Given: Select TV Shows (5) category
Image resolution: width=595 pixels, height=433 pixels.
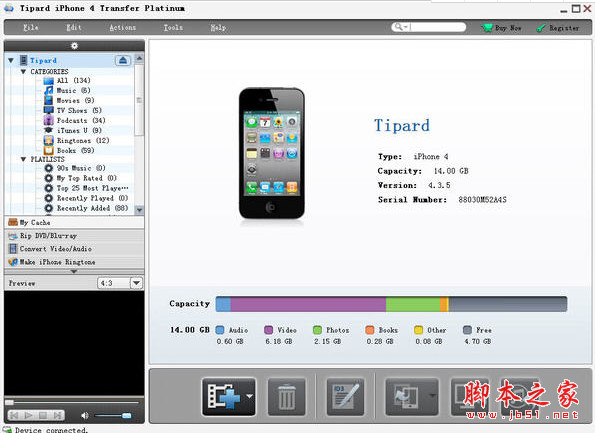Looking at the screenshot, I should pyautogui.click(x=72, y=110).
